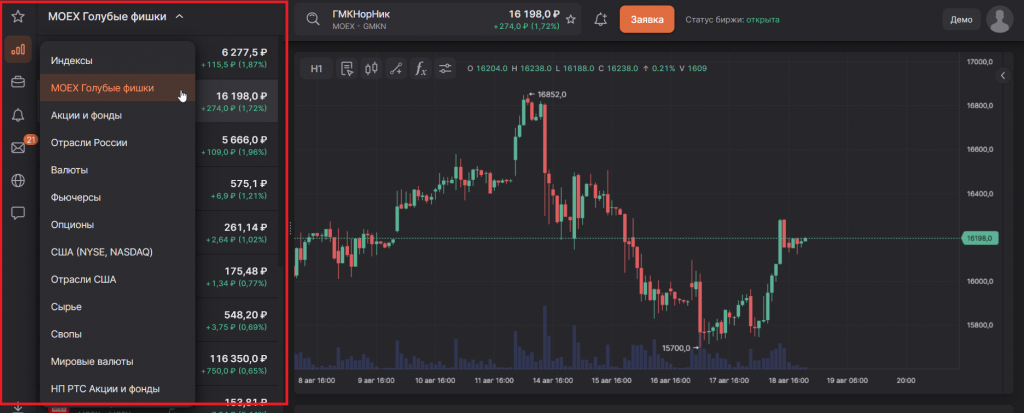The width and height of the screenshot is (1024, 413).
Task: Open chart notes drawing tool icon
Action: 347,69
